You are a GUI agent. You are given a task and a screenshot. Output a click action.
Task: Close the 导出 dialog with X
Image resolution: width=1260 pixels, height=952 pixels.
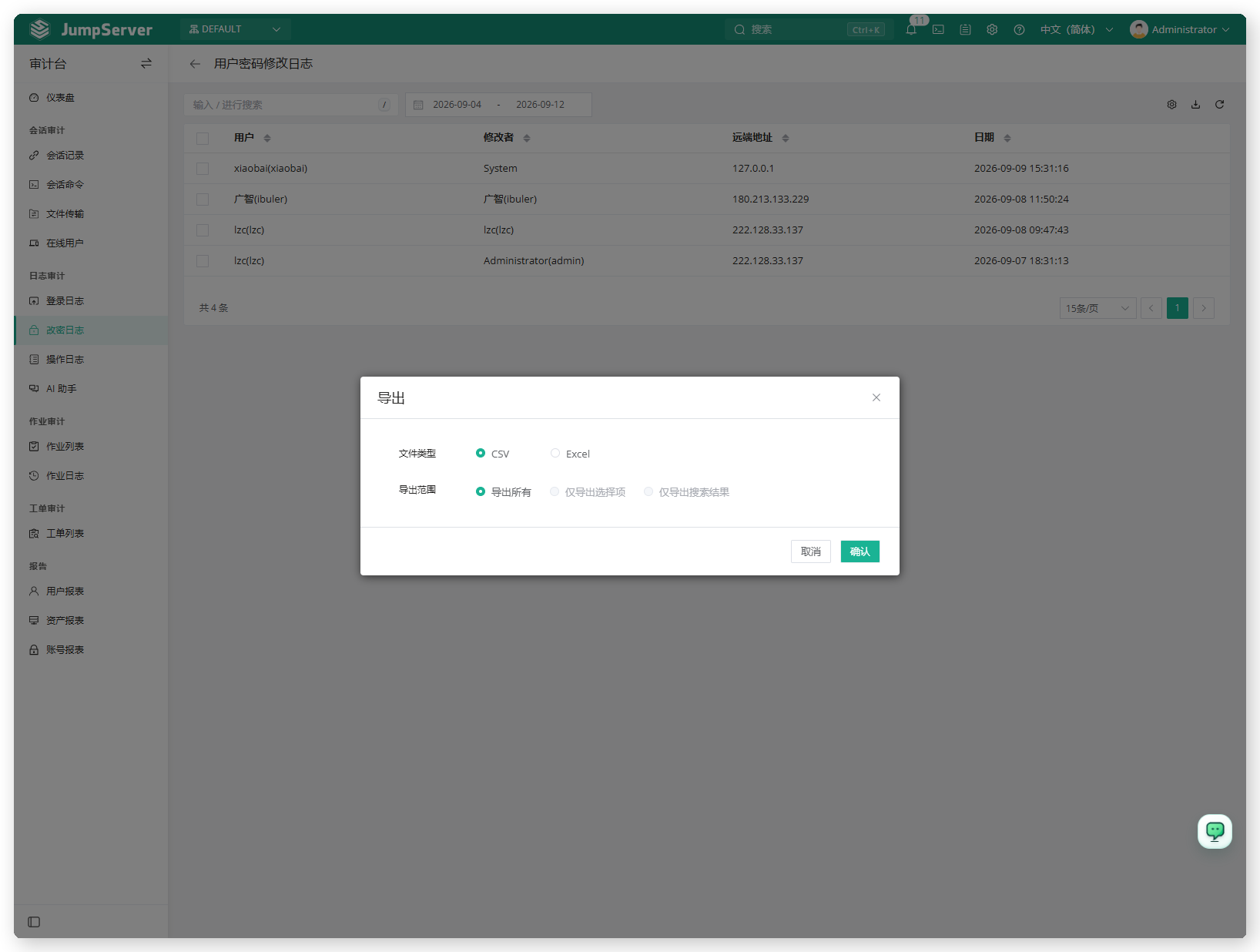pos(876,397)
